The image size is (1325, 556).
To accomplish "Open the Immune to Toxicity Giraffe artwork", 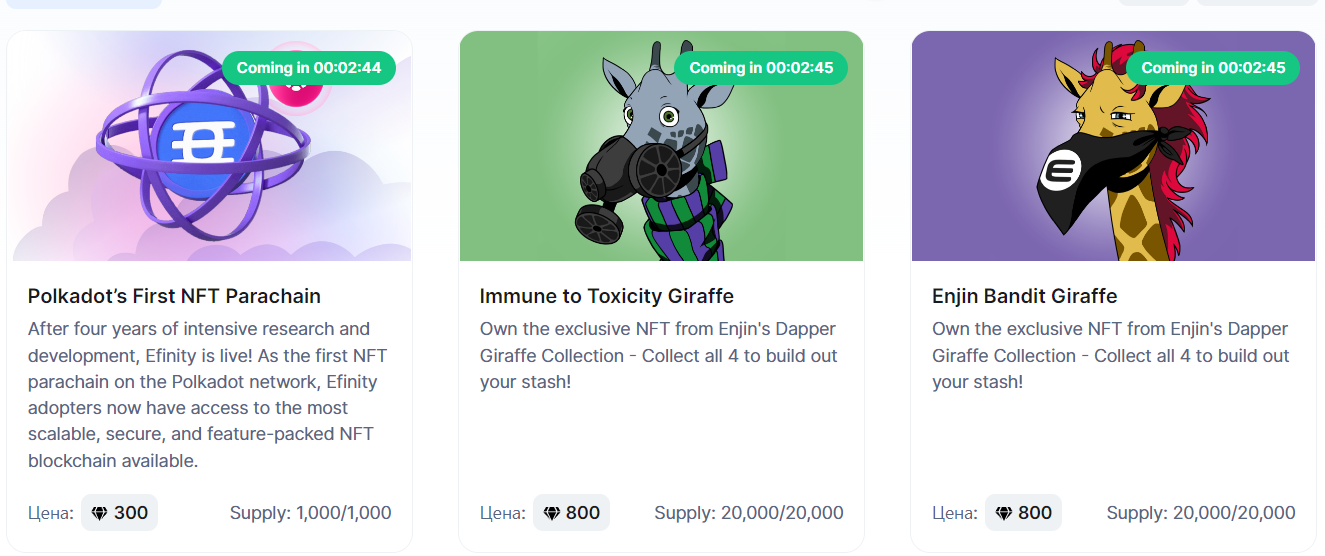I will pyautogui.click(x=662, y=146).
